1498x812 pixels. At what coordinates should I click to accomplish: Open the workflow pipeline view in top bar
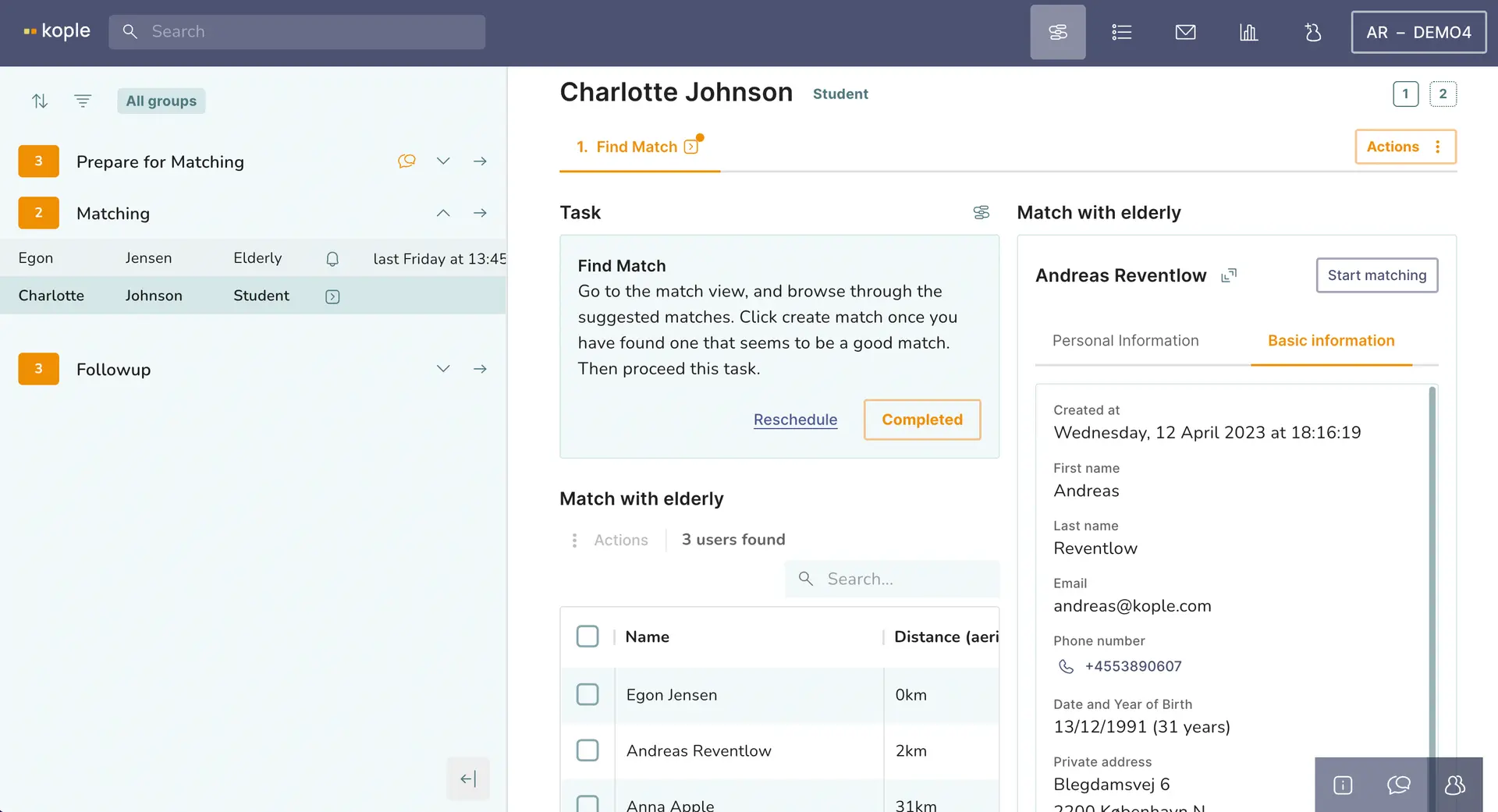(x=1057, y=32)
